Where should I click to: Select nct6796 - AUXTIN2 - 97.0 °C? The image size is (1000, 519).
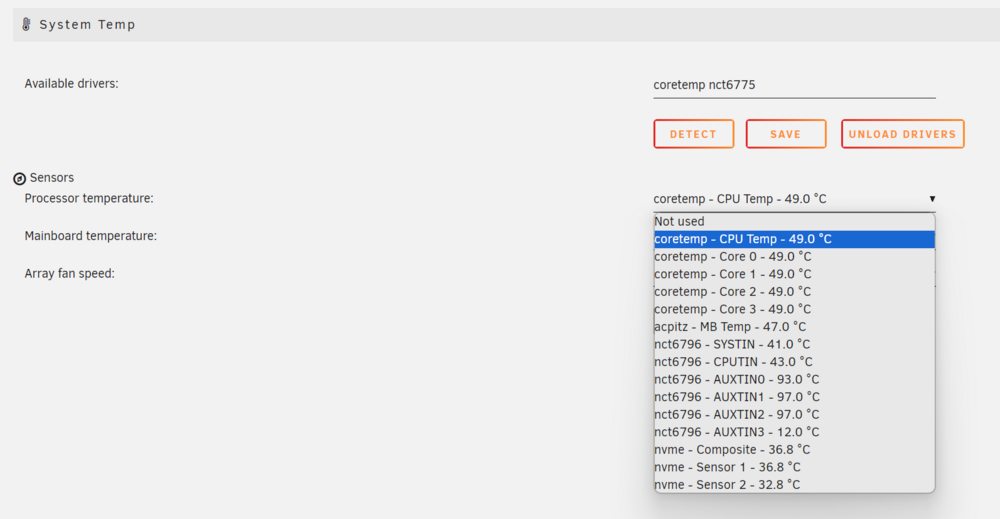(x=794, y=414)
